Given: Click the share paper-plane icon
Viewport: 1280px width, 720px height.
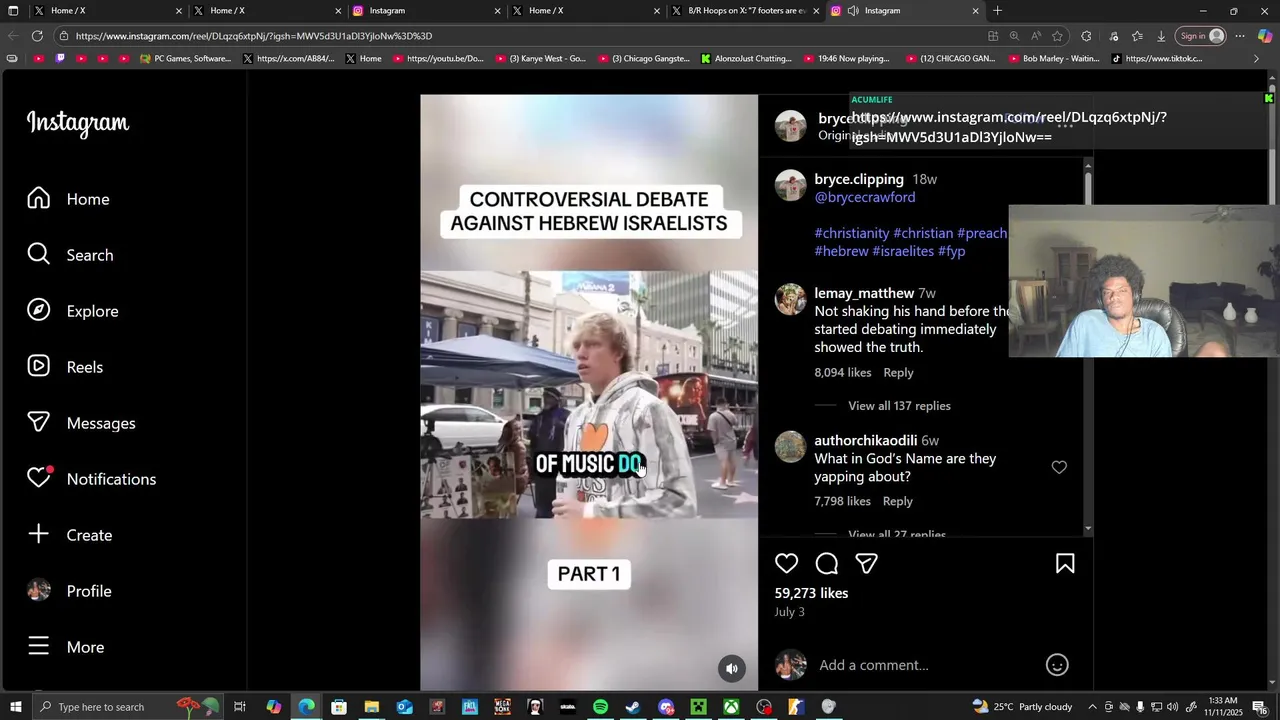Looking at the screenshot, I should pyautogui.click(x=867, y=564).
